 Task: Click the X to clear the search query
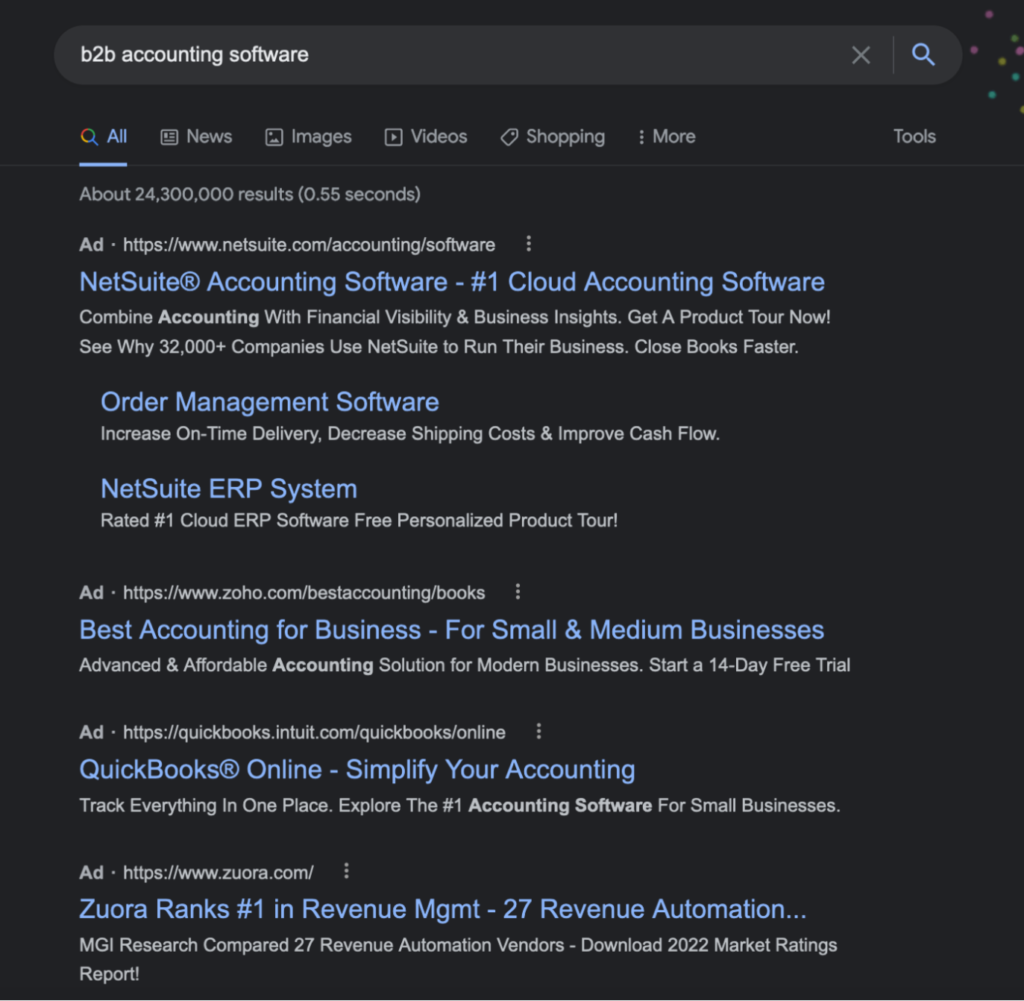[861, 55]
